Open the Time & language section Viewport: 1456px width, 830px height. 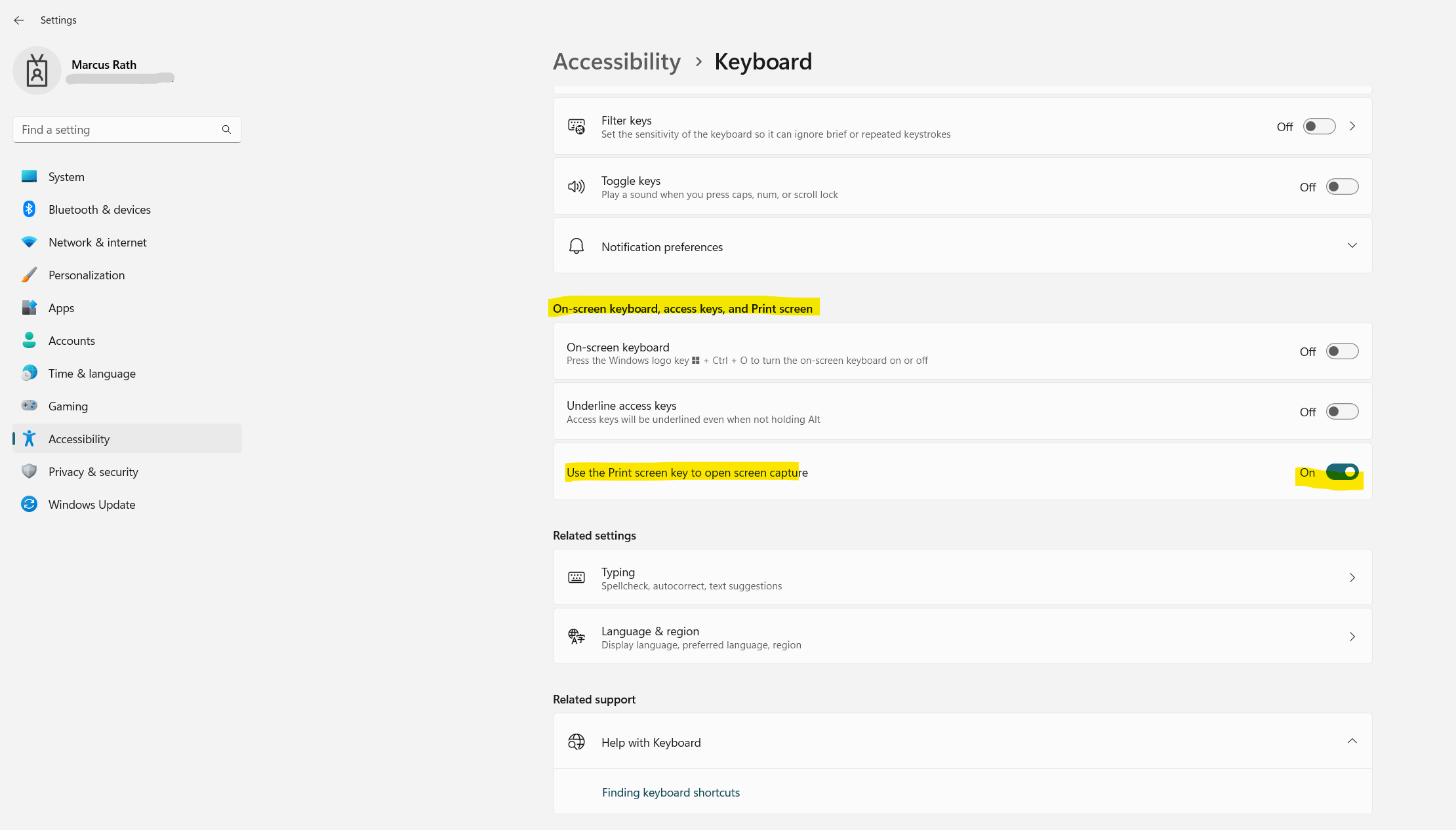tap(92, 373)
